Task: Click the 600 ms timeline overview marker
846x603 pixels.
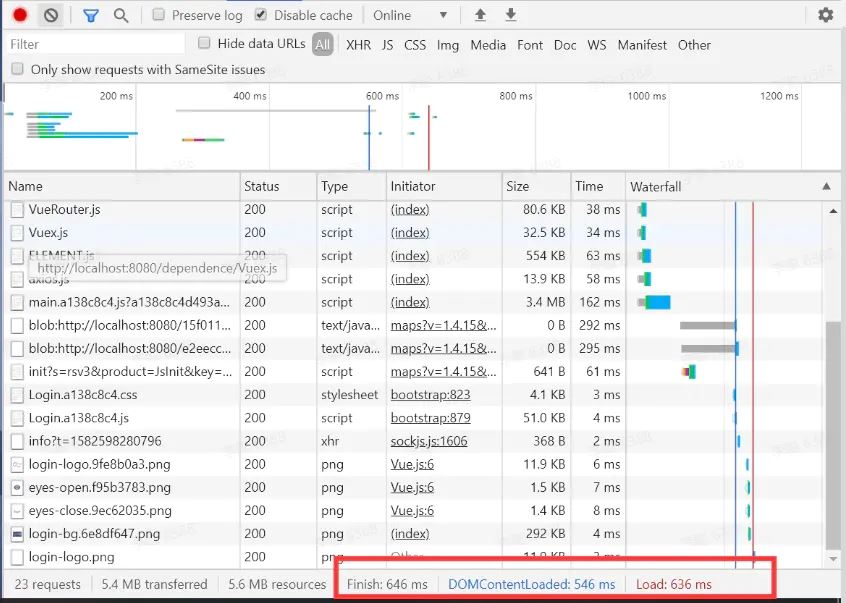Action: tap(383, 96)
